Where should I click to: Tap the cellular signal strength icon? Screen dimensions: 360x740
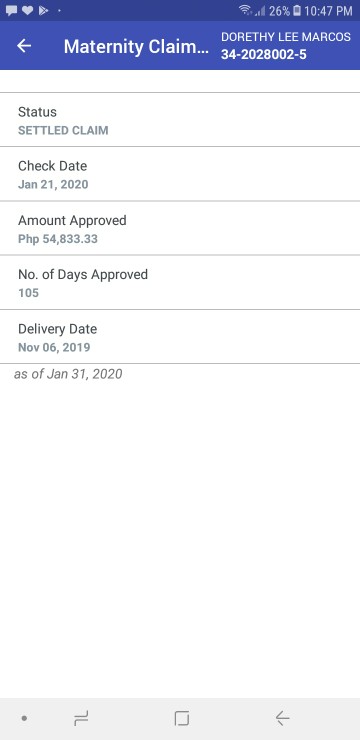pyautogui.click(x=260, y=11)
